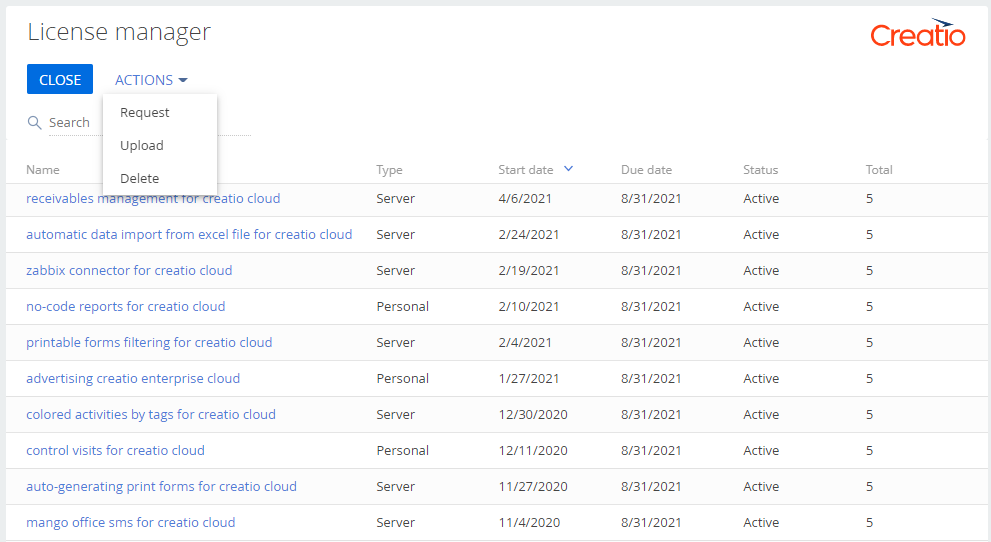Select the 12/30/2020 start date cell

533,414
